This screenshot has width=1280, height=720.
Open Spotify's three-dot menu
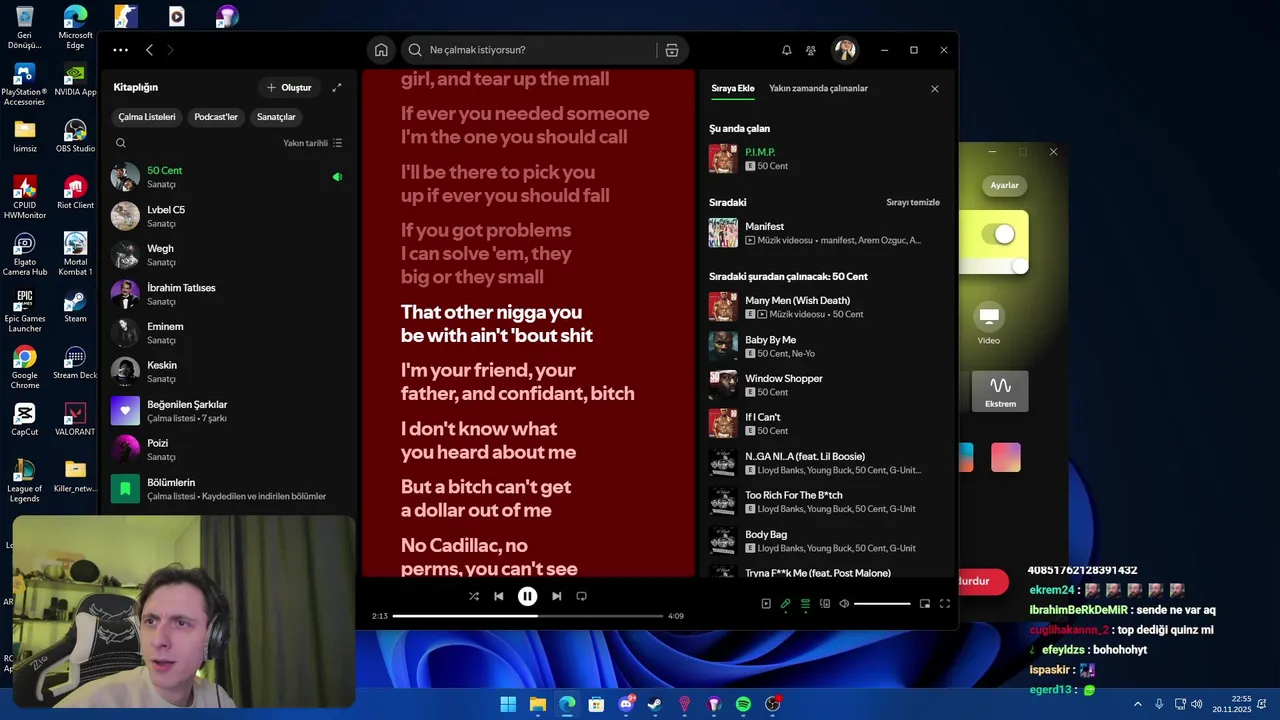tap(120, 50)
